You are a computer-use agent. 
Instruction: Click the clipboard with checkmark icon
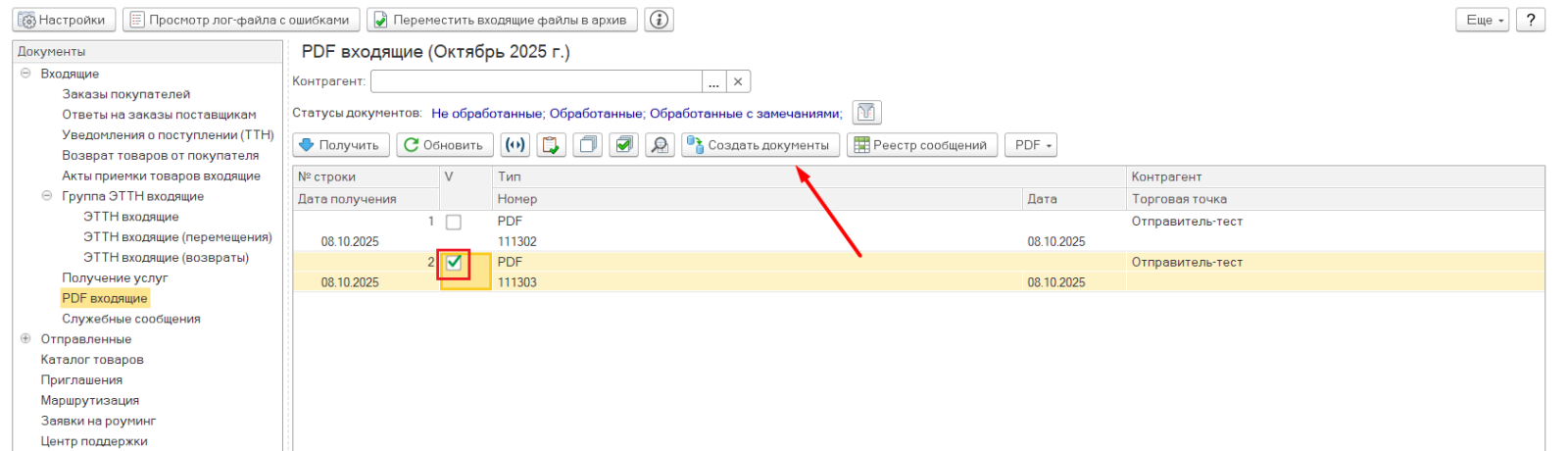pyautogui.click(x=551, y=145)
